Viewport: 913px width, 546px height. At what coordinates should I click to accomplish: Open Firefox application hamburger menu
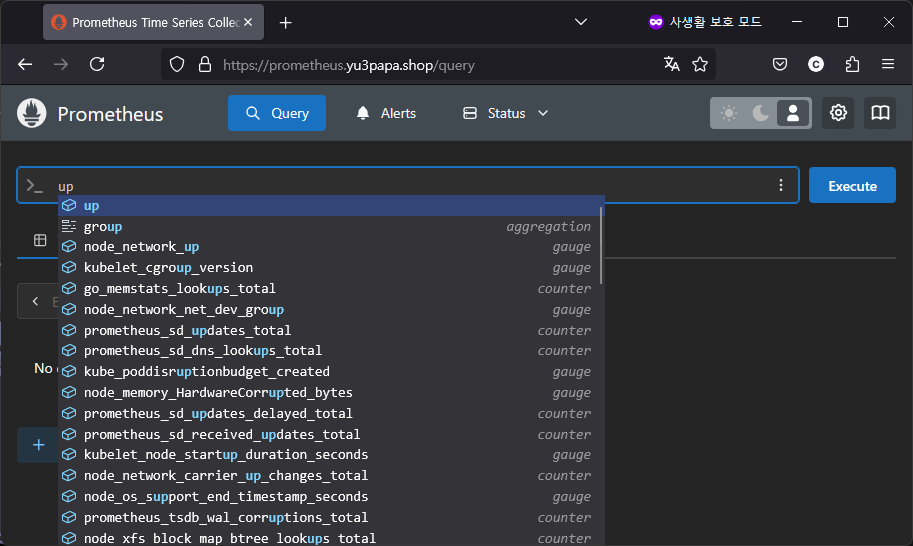pyautogui.click(x=887, y=64)
